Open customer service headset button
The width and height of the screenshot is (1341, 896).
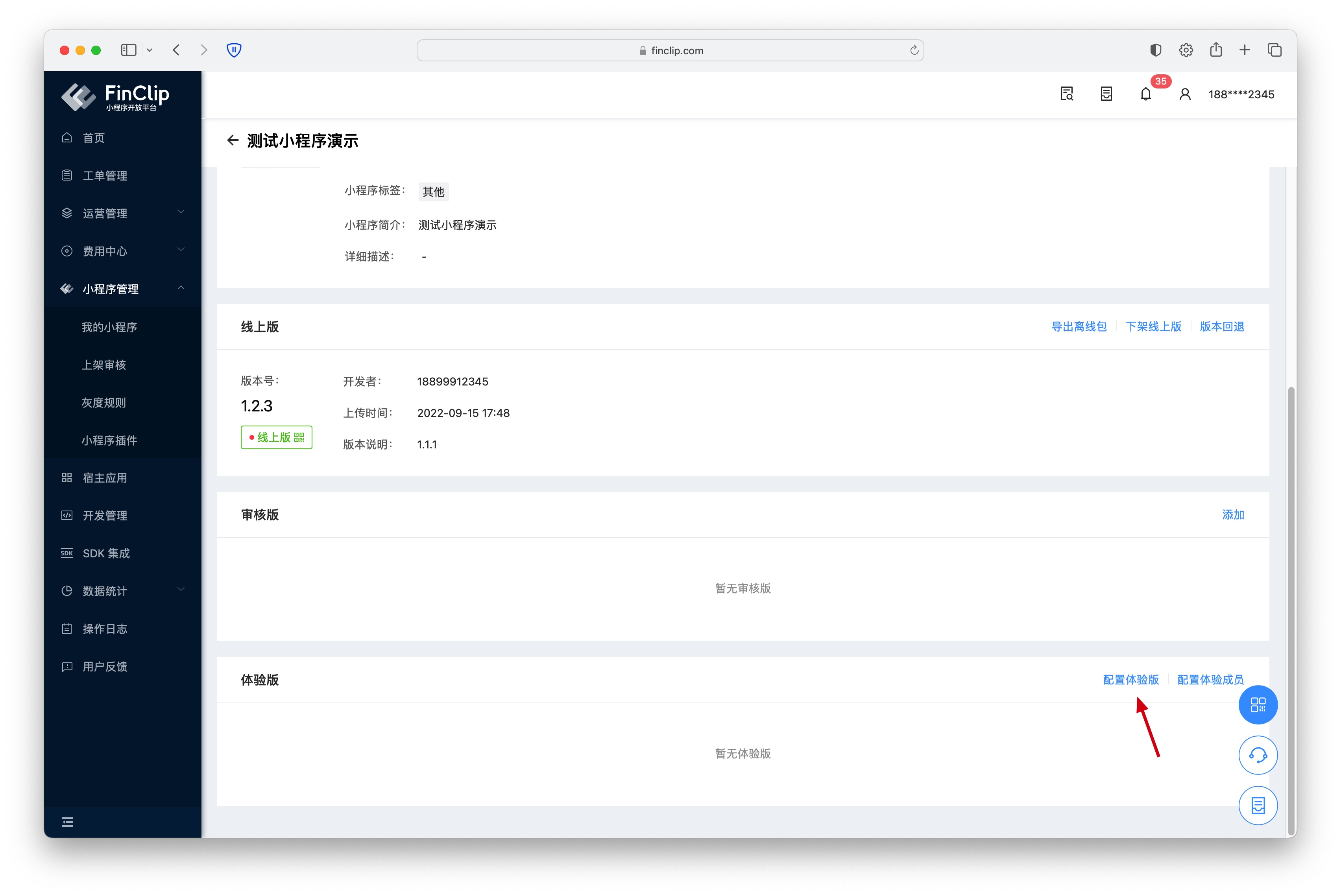coord(1258,755)
